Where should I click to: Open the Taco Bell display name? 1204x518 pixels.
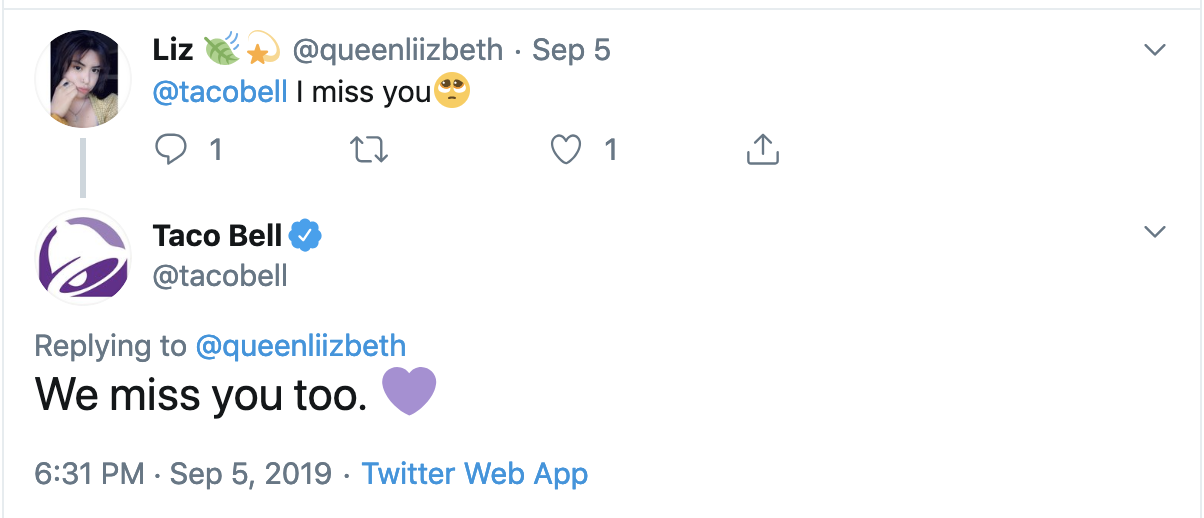[x=217, y=235]
